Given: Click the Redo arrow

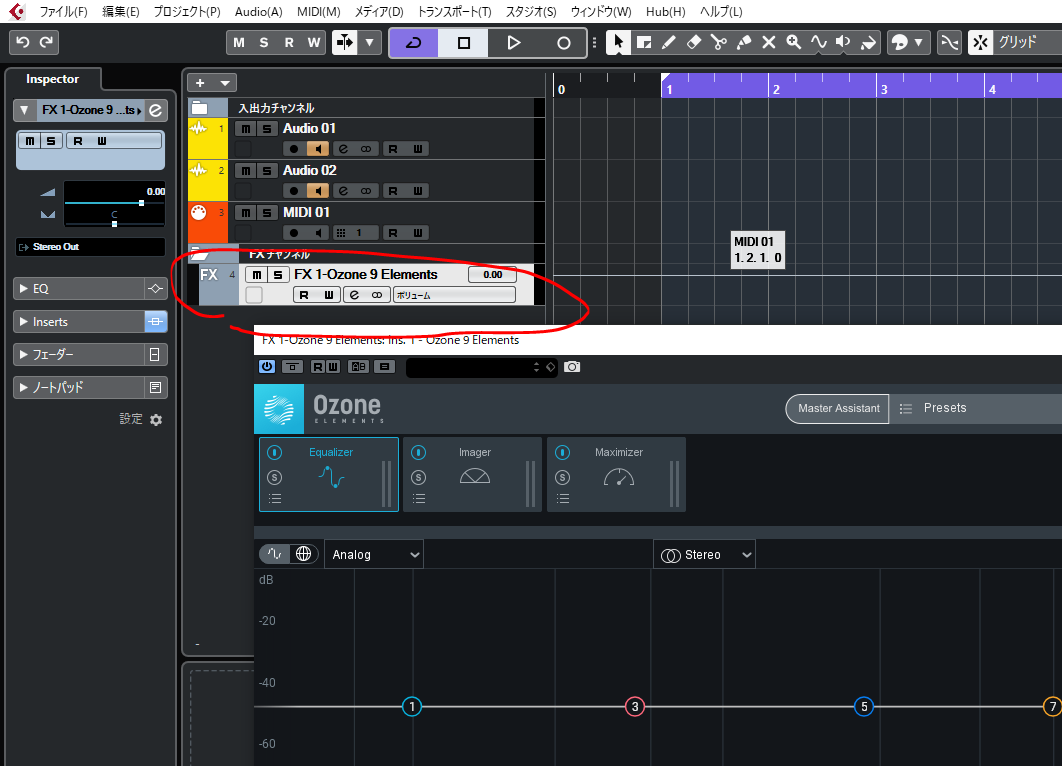Looking at the screenshot, I should [x=46, y=42].
